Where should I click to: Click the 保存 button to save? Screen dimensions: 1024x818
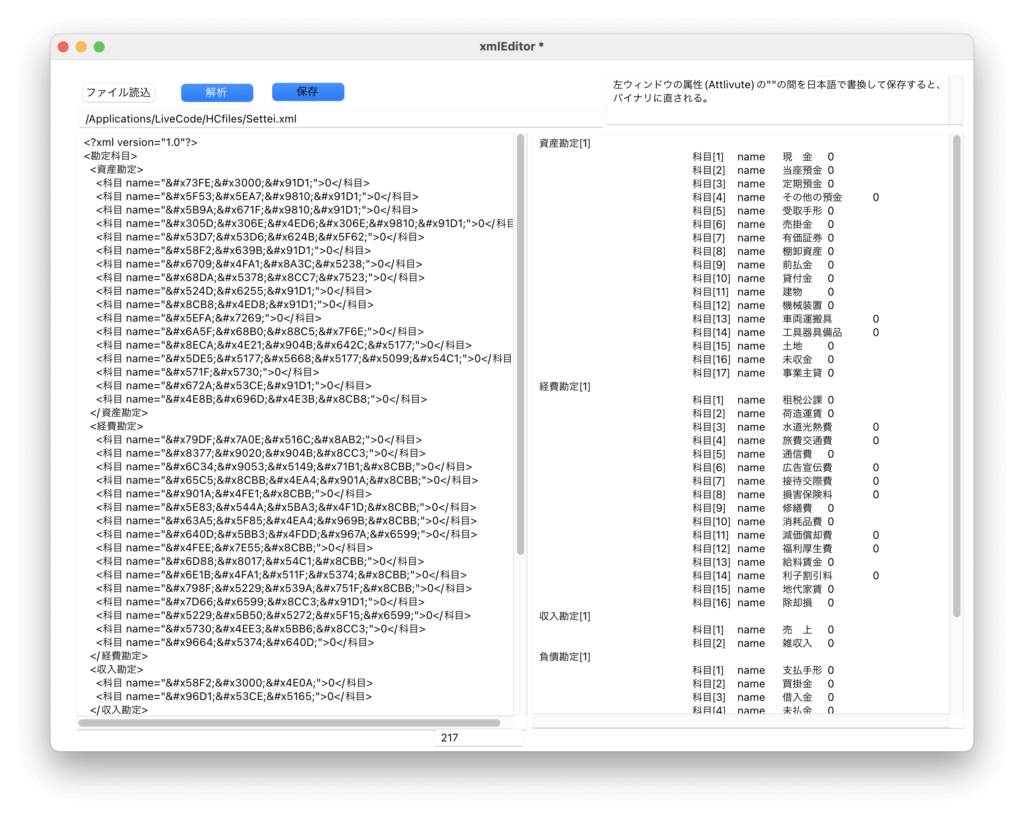[x=308, y=92]
